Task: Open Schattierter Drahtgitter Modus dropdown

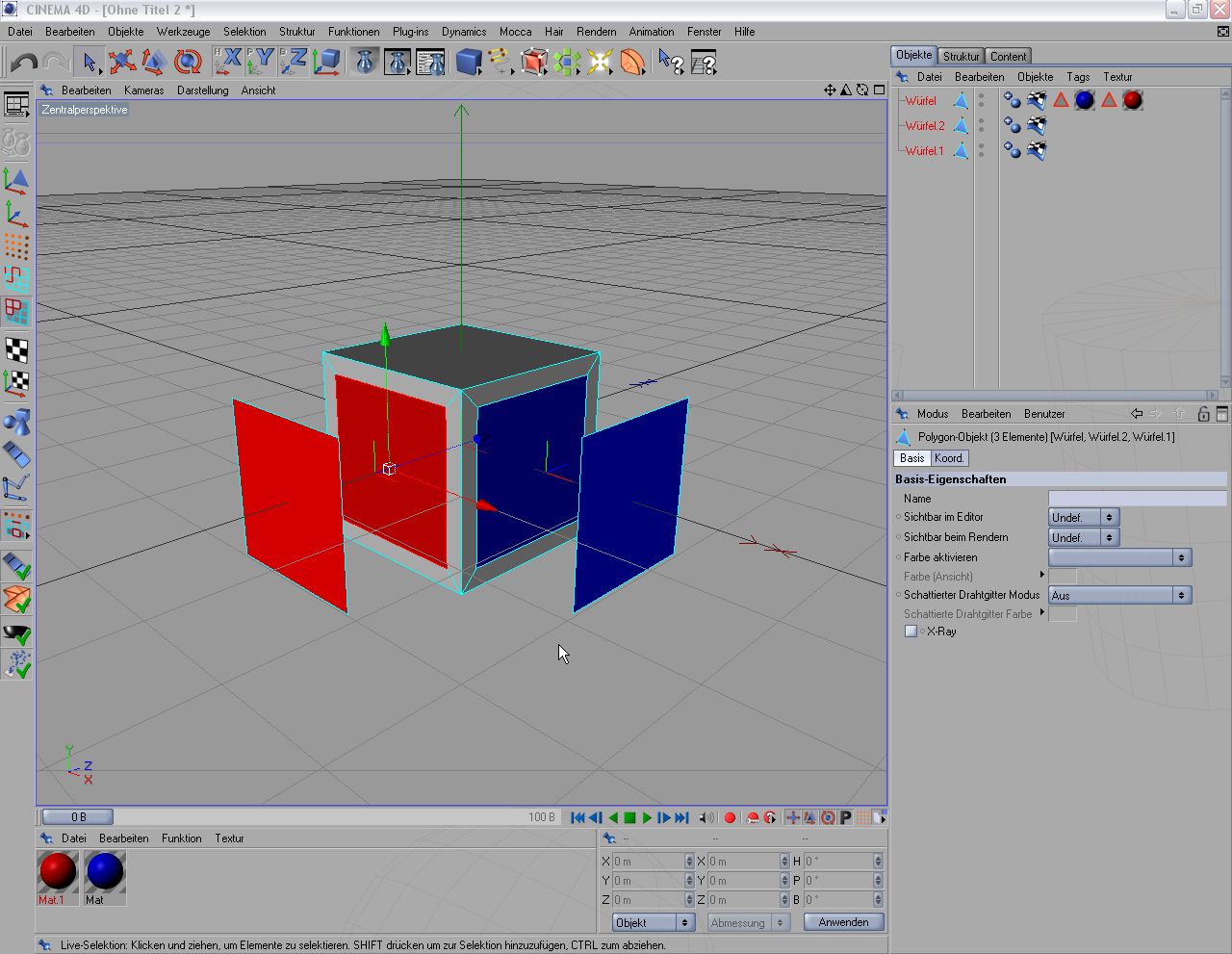Action: 1119,596
